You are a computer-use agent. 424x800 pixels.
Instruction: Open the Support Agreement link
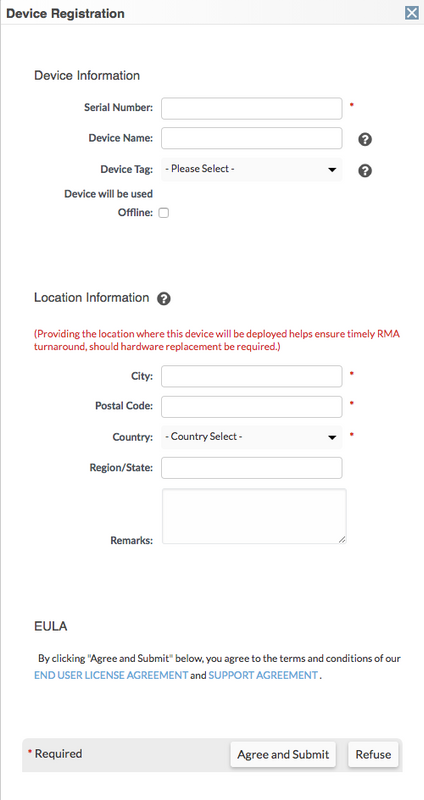click(263, 675)
